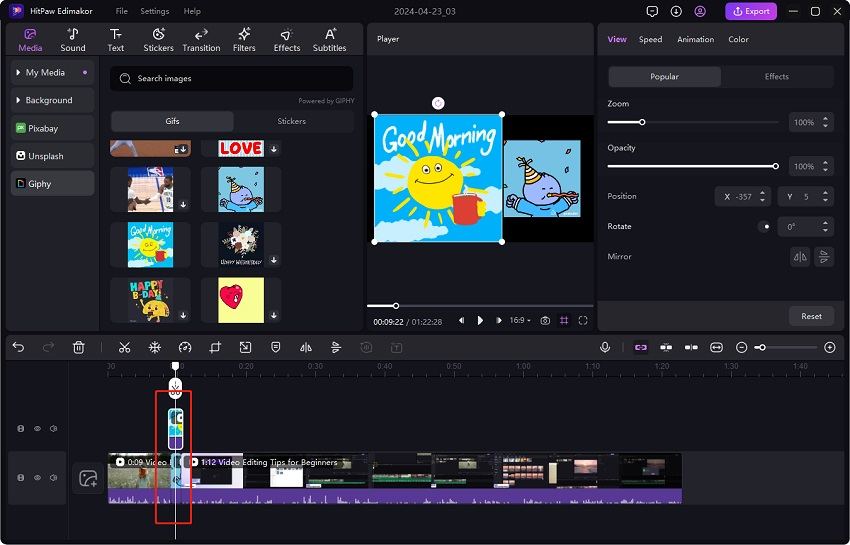Open the Unsplash source
The width and height of the screenshot is (850, 545).
pos(52,156)
